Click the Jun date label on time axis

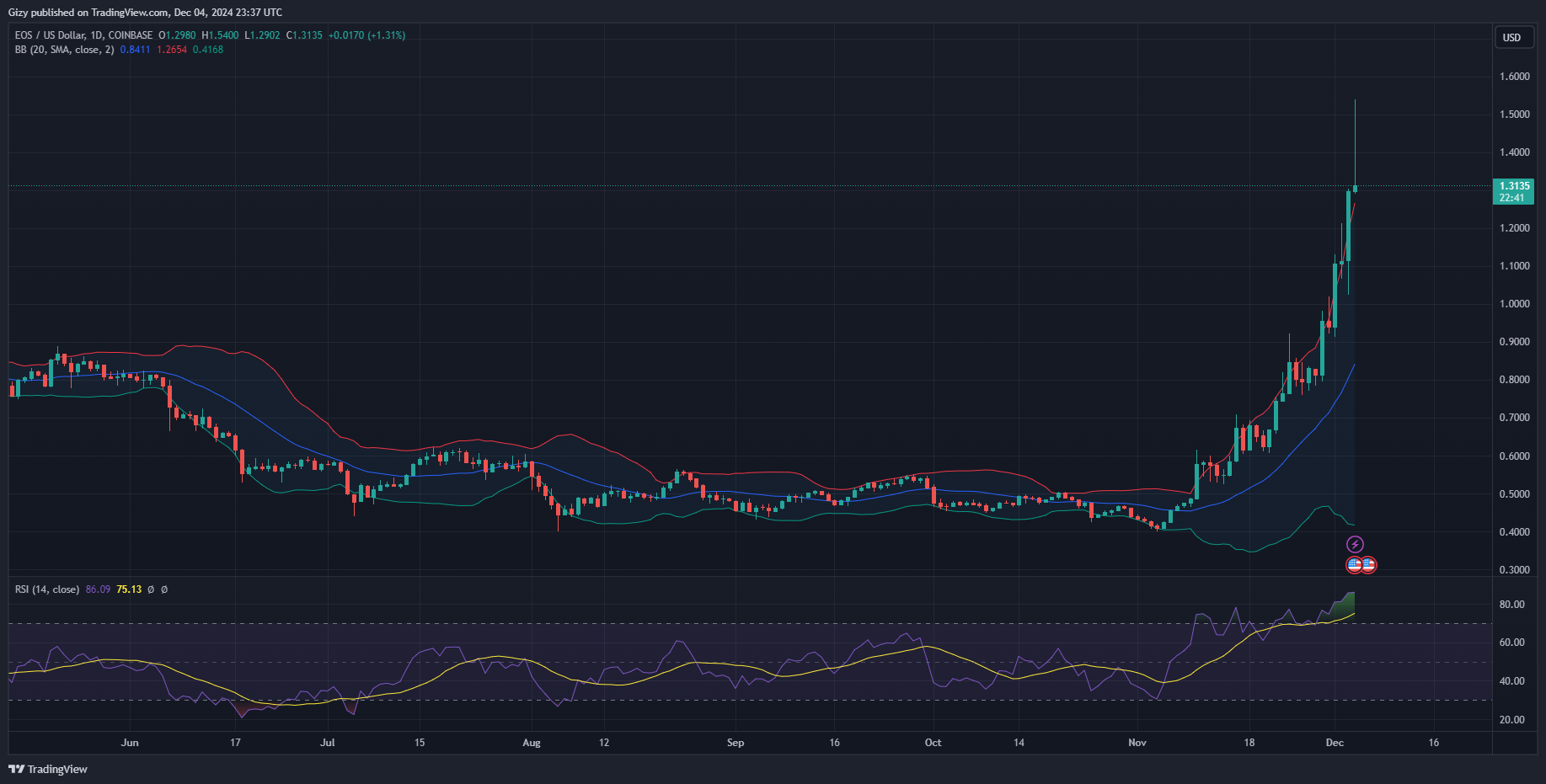pyautogui.click(x=130, y=743)
